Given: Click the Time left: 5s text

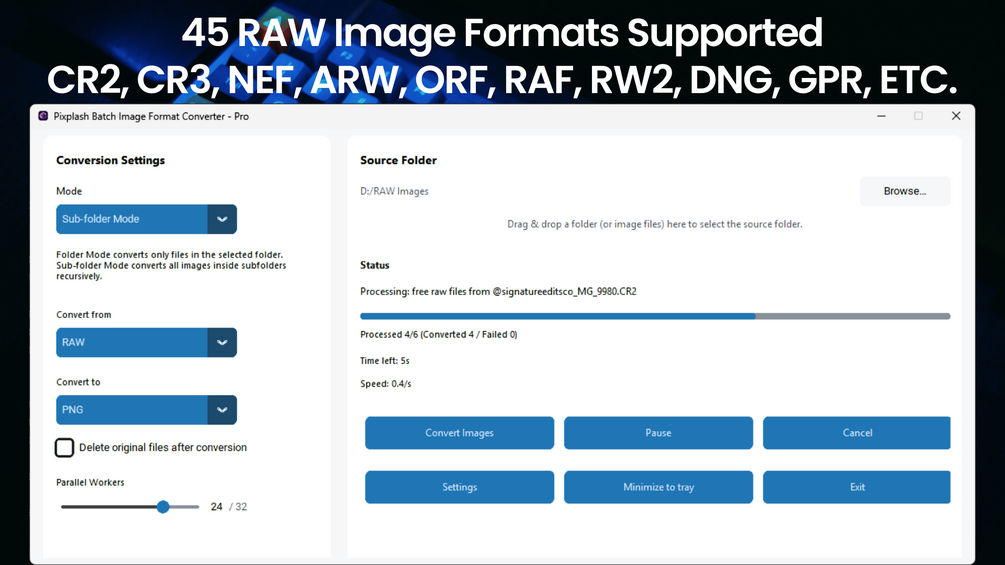Looking at the screenshot, I should pyautogui.click(x=385, y=361).
